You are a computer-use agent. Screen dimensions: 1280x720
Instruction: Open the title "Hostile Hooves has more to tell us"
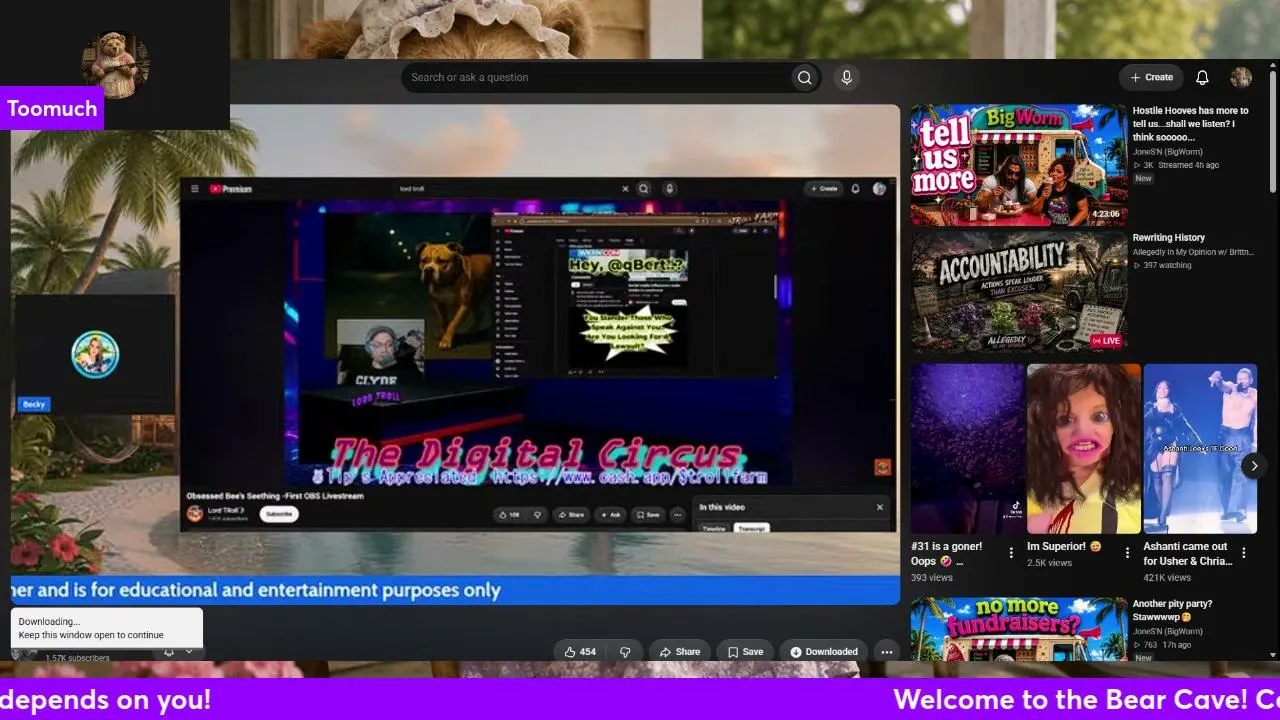(x=1191, y=124)
